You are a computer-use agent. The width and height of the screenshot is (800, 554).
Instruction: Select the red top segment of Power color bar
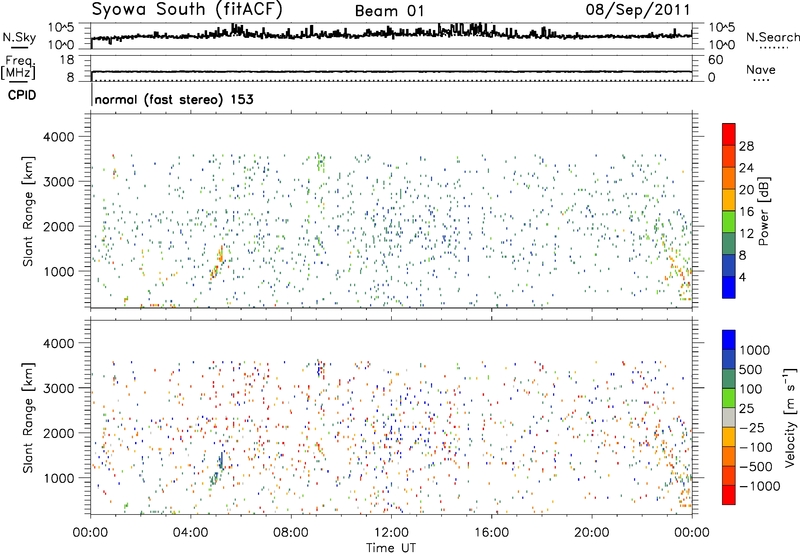[729, 134]
